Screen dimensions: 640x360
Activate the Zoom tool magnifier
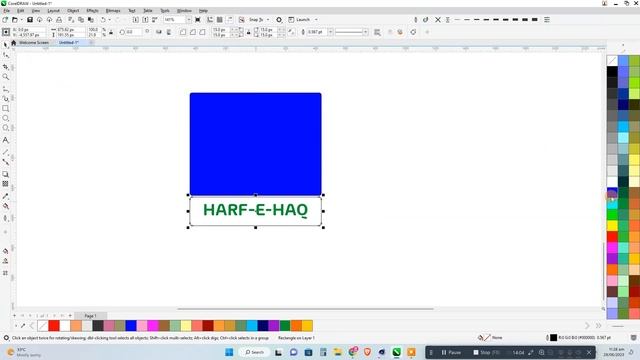point(6,77)
